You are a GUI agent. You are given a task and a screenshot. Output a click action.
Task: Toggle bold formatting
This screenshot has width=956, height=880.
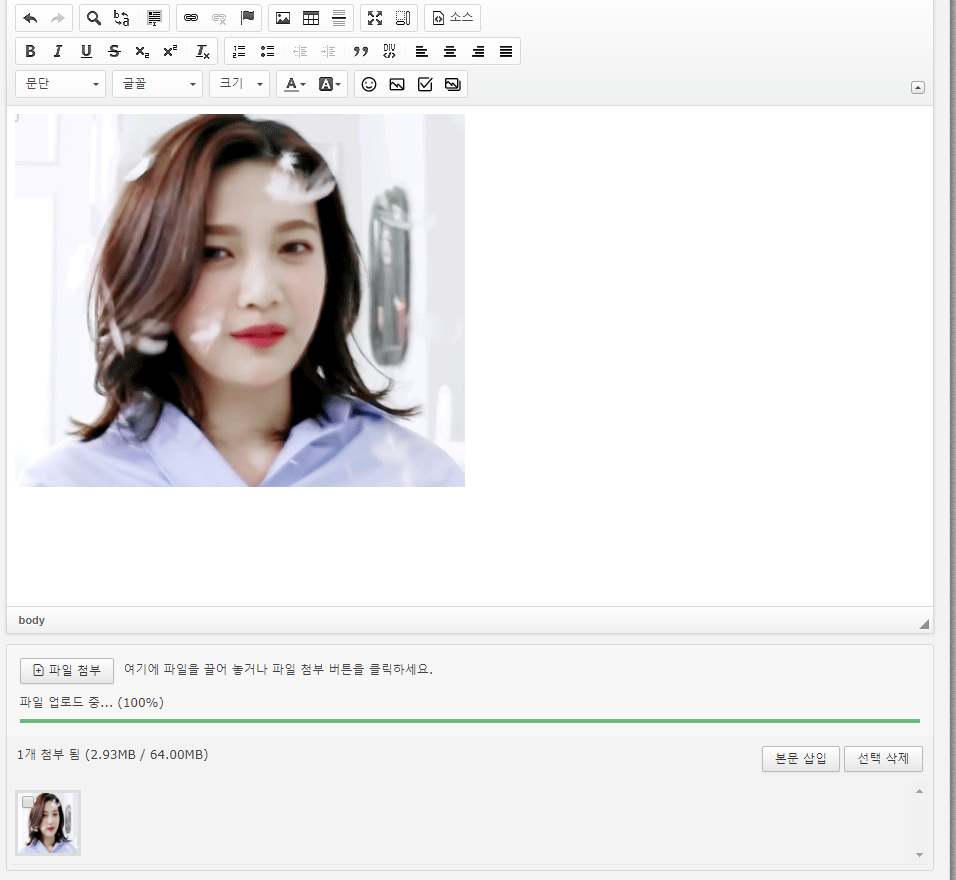[x=30, y=51]
